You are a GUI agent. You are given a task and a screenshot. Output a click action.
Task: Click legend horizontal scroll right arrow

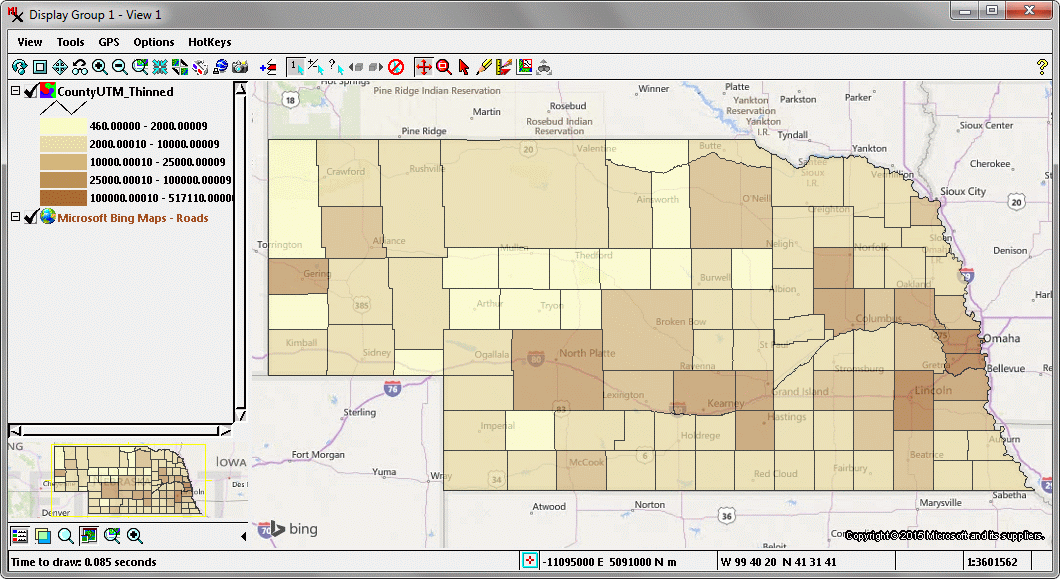pos(225,431)
